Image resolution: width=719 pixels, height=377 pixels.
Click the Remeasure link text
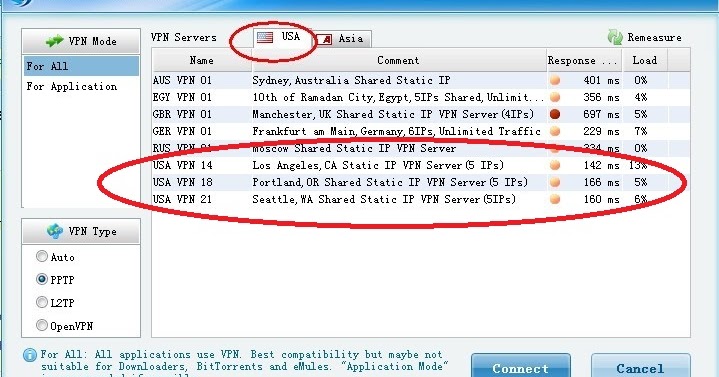coord(654,38)
